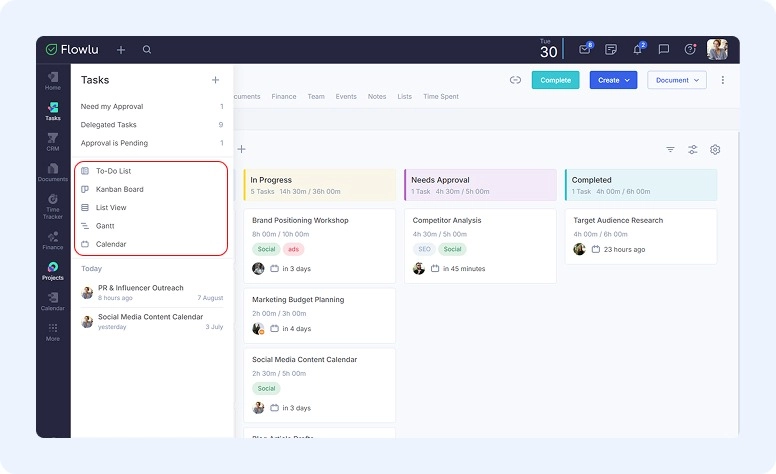Open Need my Approval tasks

click(152, 106)
